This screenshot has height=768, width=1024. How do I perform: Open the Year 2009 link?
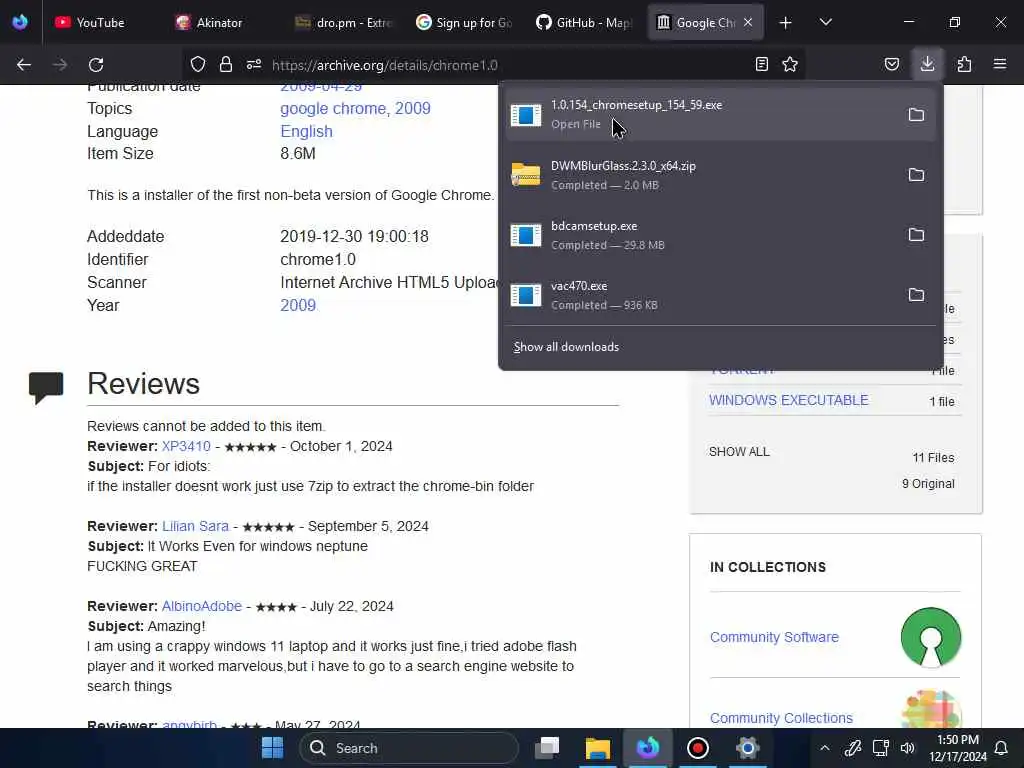click(298, 306)
